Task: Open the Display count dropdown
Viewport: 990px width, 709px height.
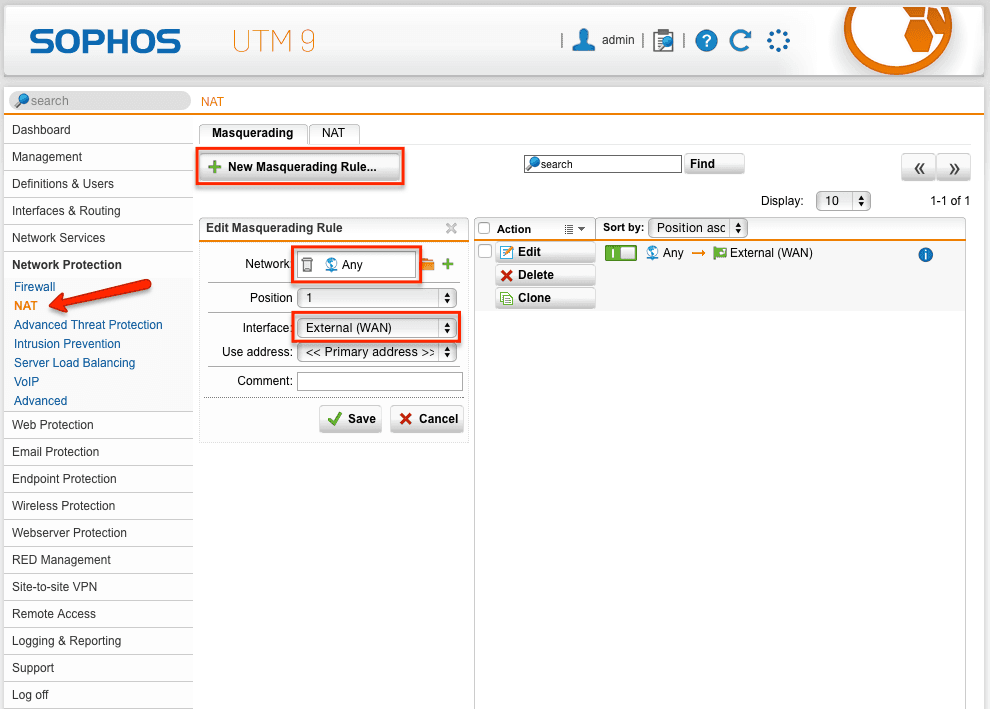Action: tap(844, 201)
